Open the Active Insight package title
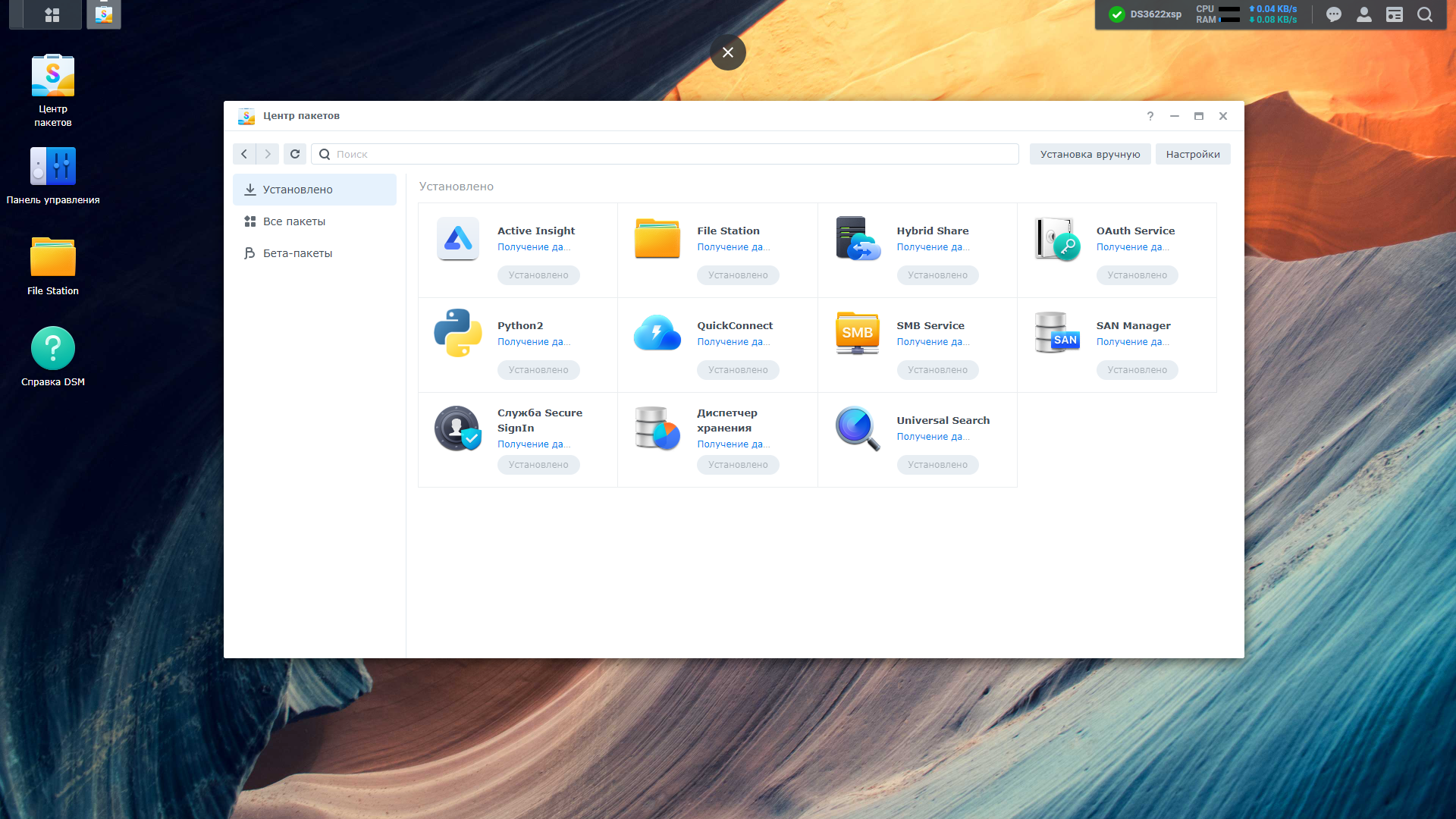This screenshot has width=1456, height=819. coord(536,231)
